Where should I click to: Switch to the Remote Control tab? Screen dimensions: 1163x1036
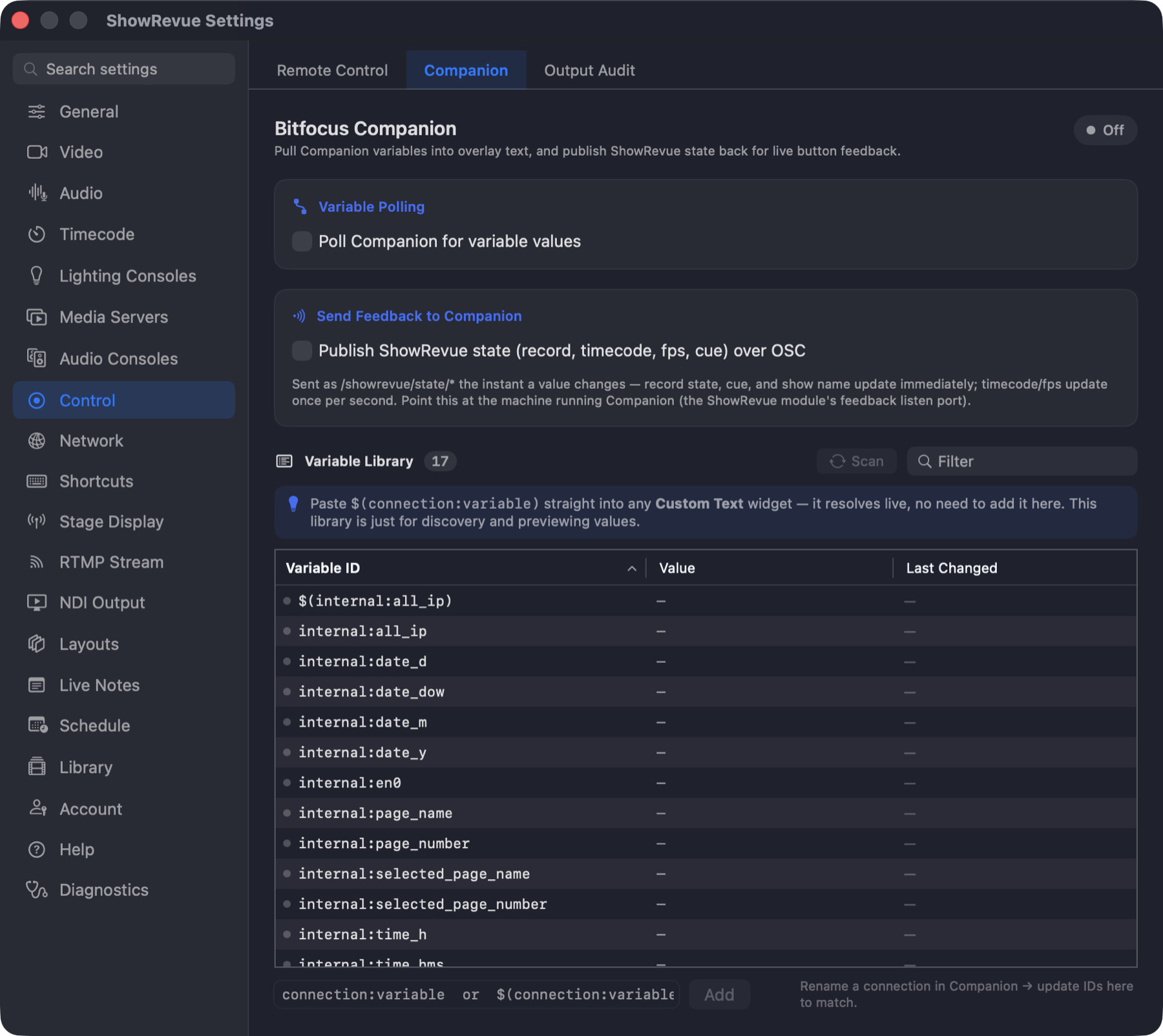[x=332, y=70]
